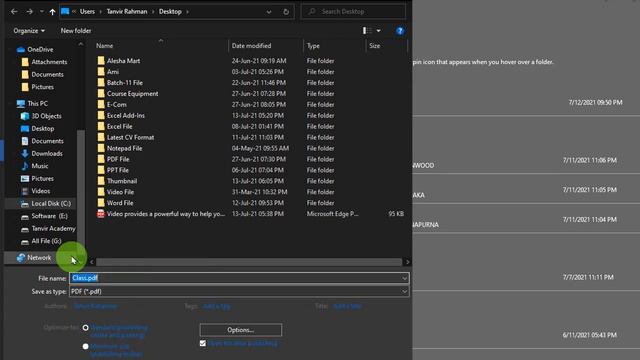Expand the File name history dropdown
Image resolution: width=640 pixels, height=360 pixels.
tap(404, 278)
